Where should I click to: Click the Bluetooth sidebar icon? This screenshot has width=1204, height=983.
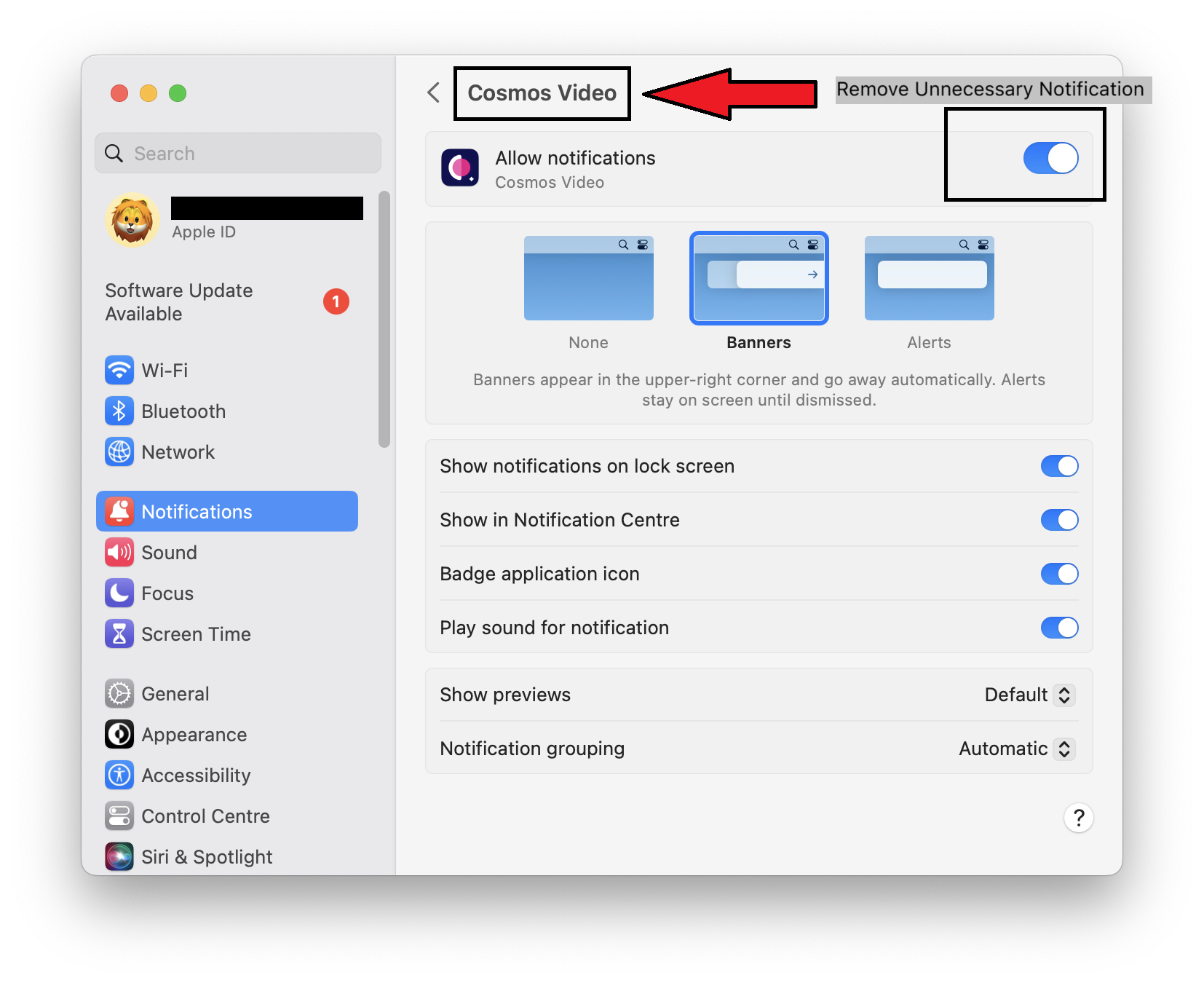(x=119, y=411)
